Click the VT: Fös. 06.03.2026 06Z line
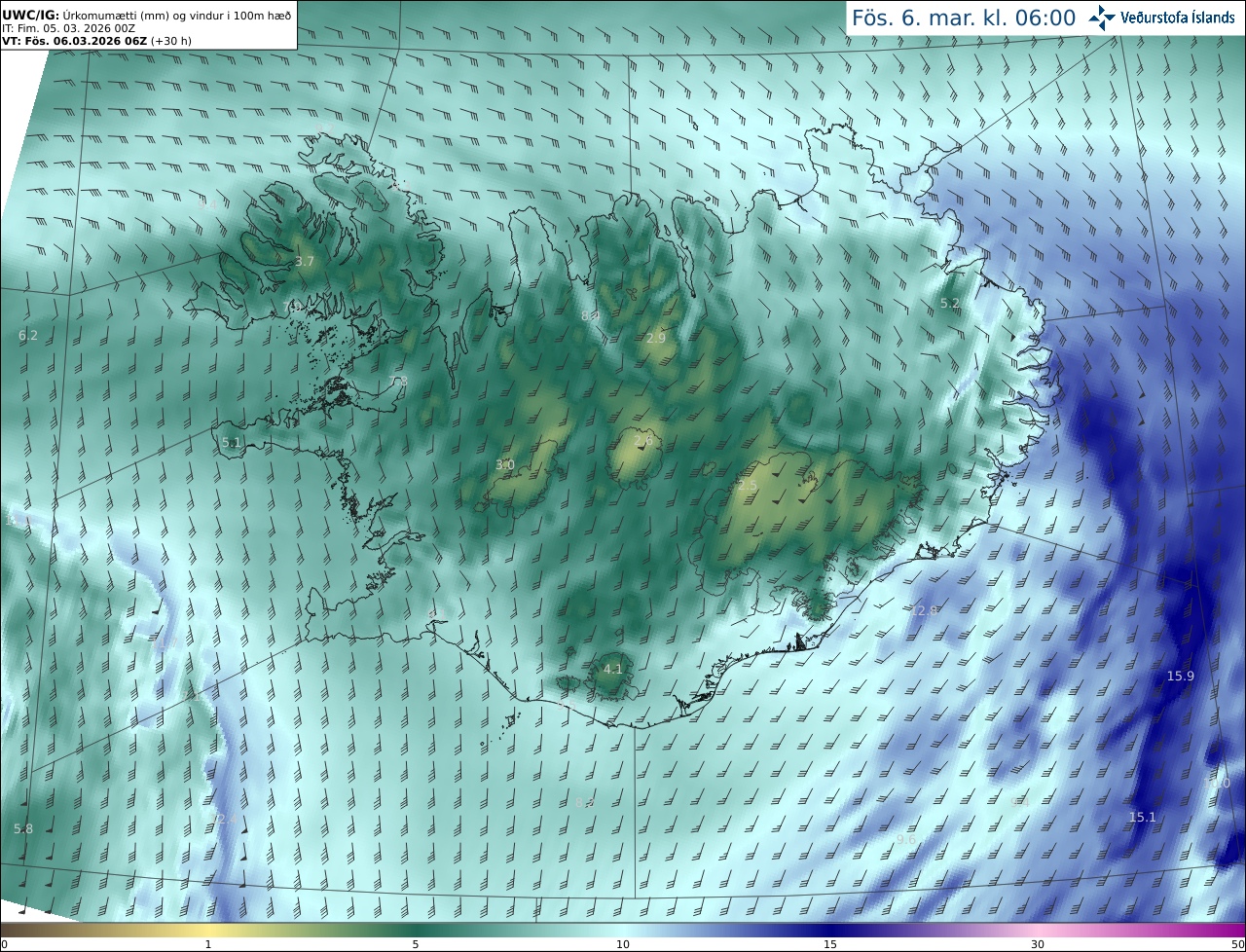Image resolution: width=1246 pixels, height=952 pixels. point(96,41)
